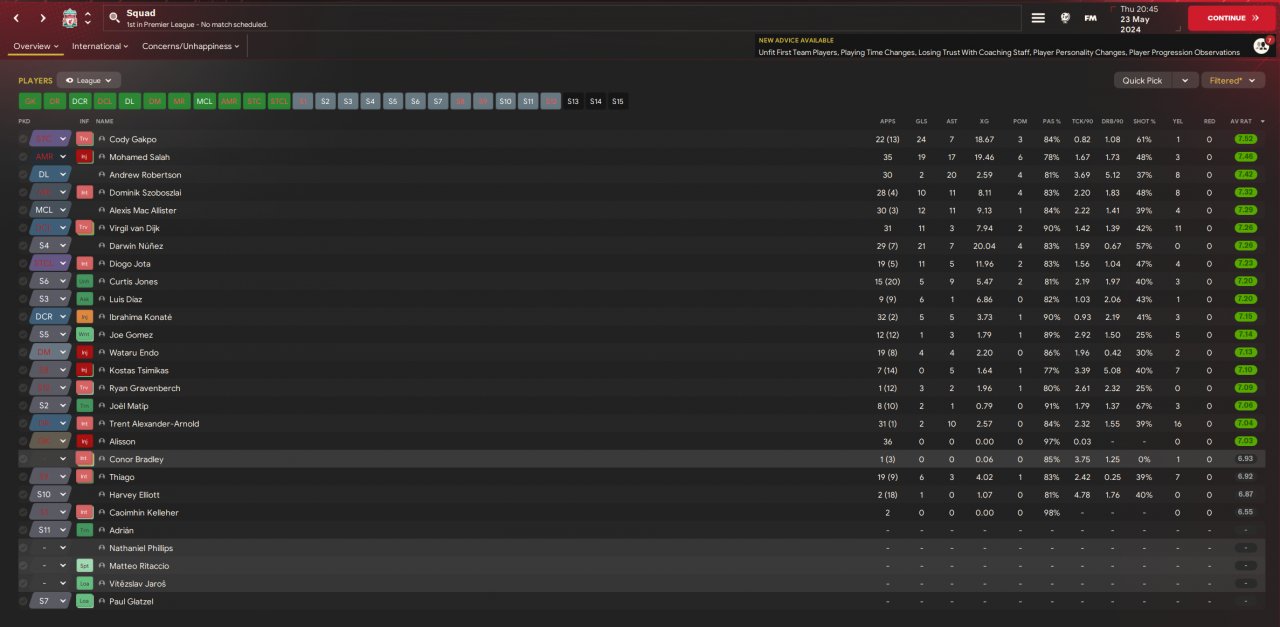
Task: Sort by the AV RAT column header
Action: click(1241, 121)
